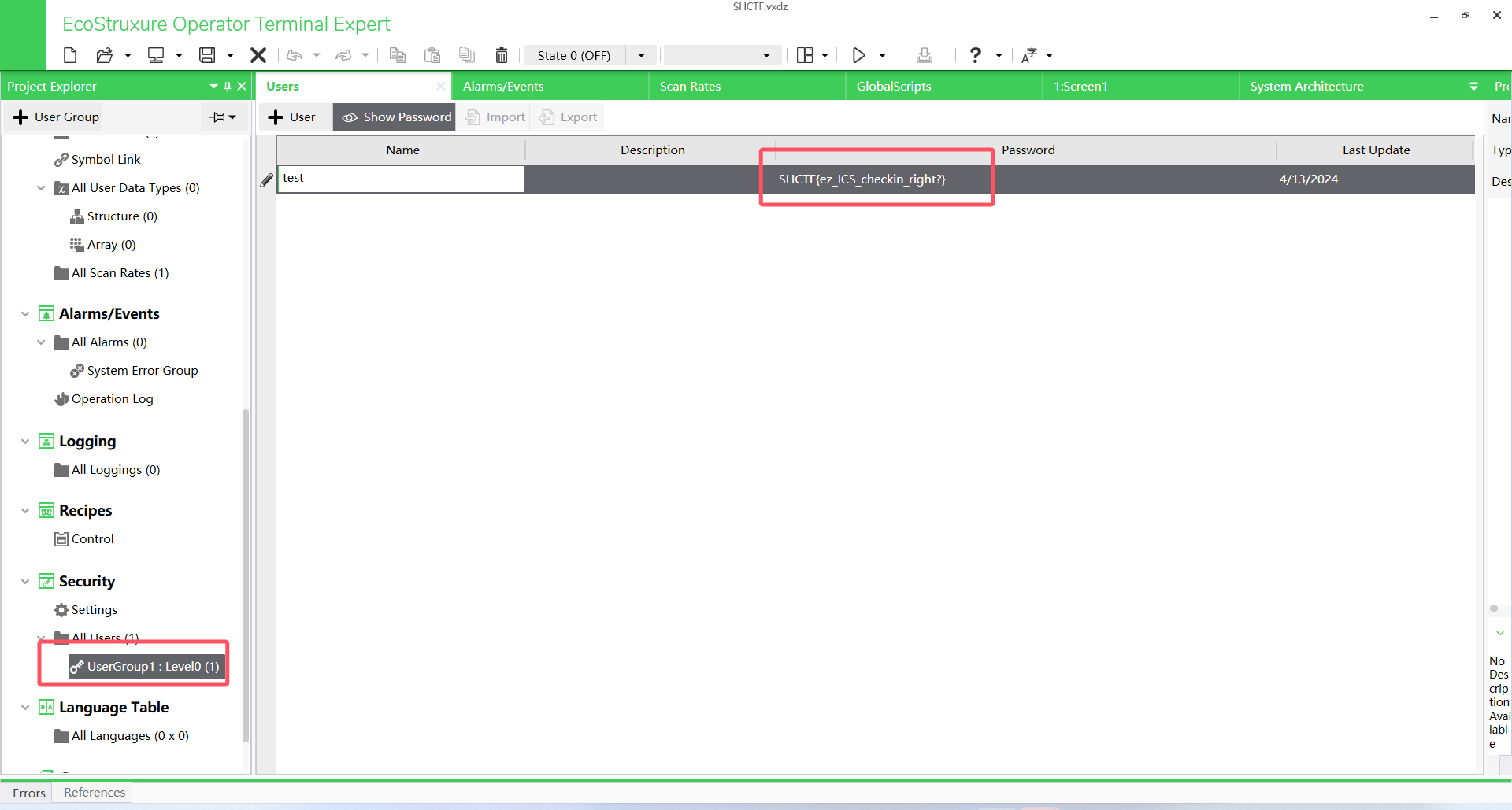
Task: Open the Control recipe item
Action: [84, 539]
